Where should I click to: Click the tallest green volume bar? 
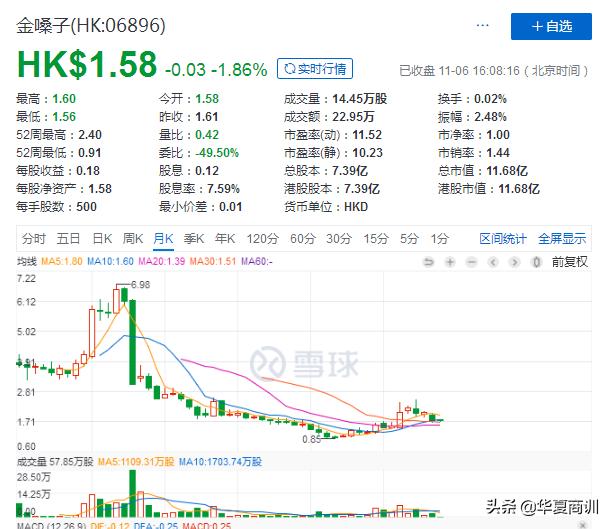[133, 493]
